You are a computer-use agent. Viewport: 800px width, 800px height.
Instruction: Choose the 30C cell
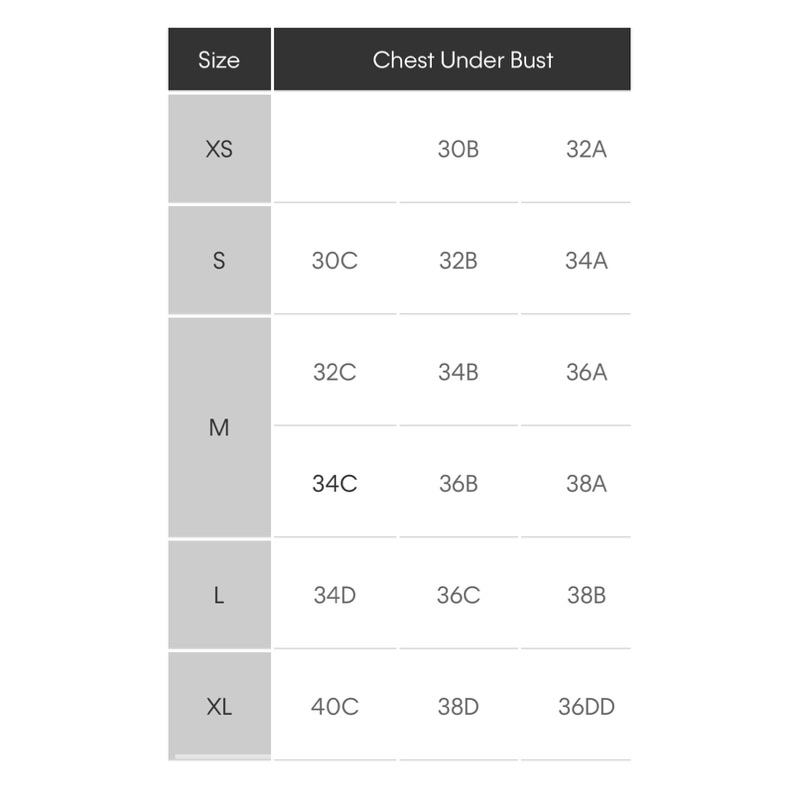click(x=334, y=261)
